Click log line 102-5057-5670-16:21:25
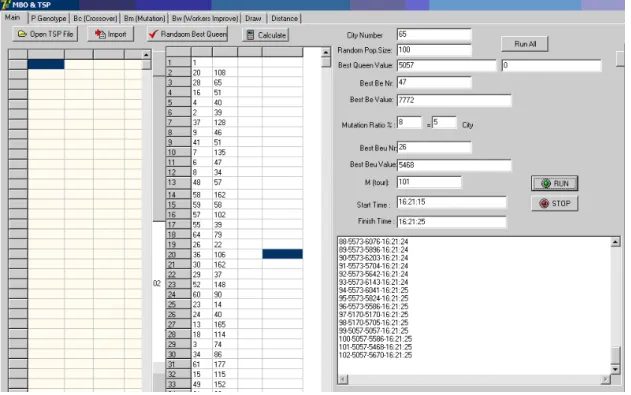Viewport: 631px width, 395px height. (375, 355)
